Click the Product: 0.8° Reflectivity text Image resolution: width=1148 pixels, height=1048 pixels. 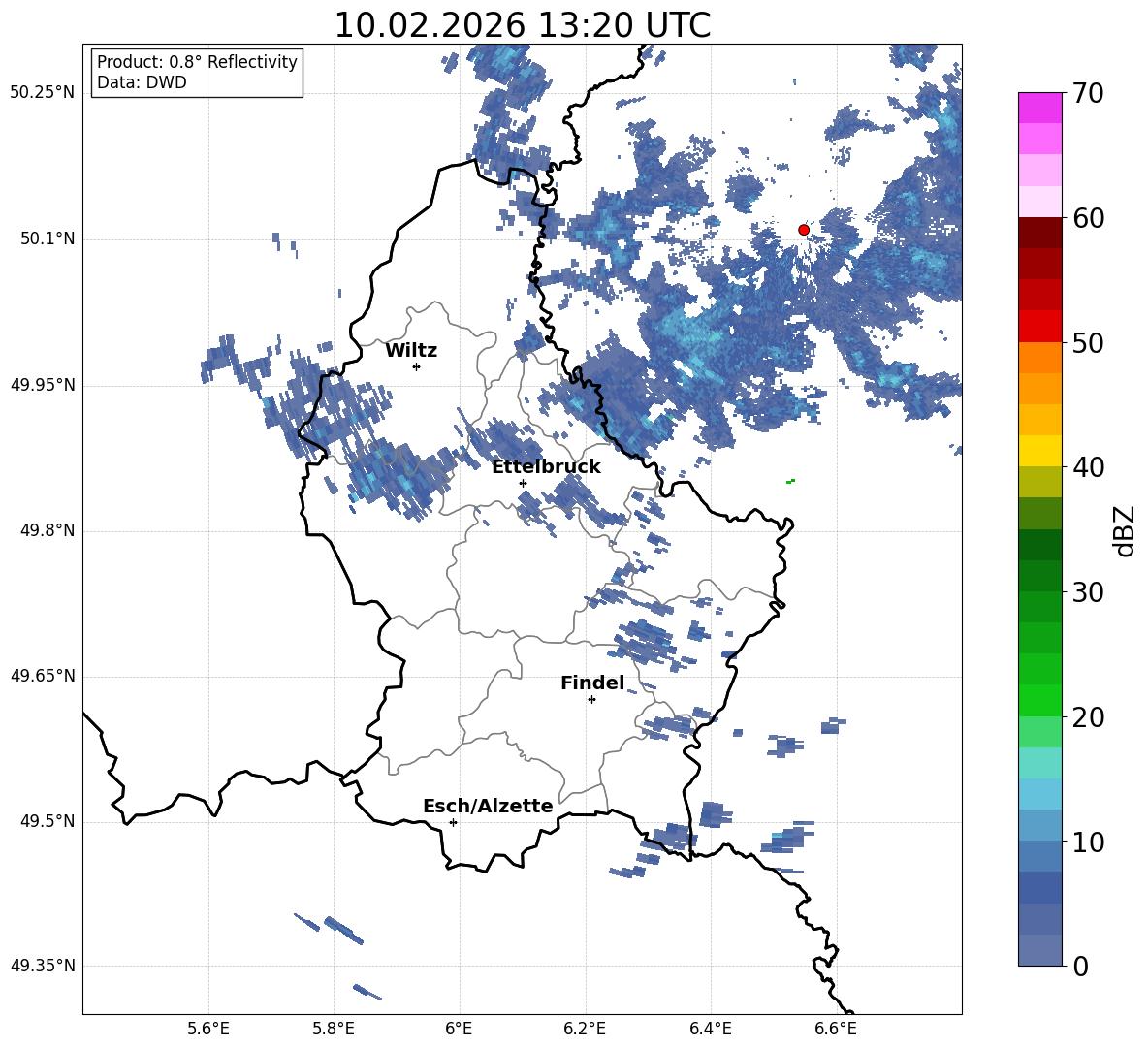(x=197, y=62)
